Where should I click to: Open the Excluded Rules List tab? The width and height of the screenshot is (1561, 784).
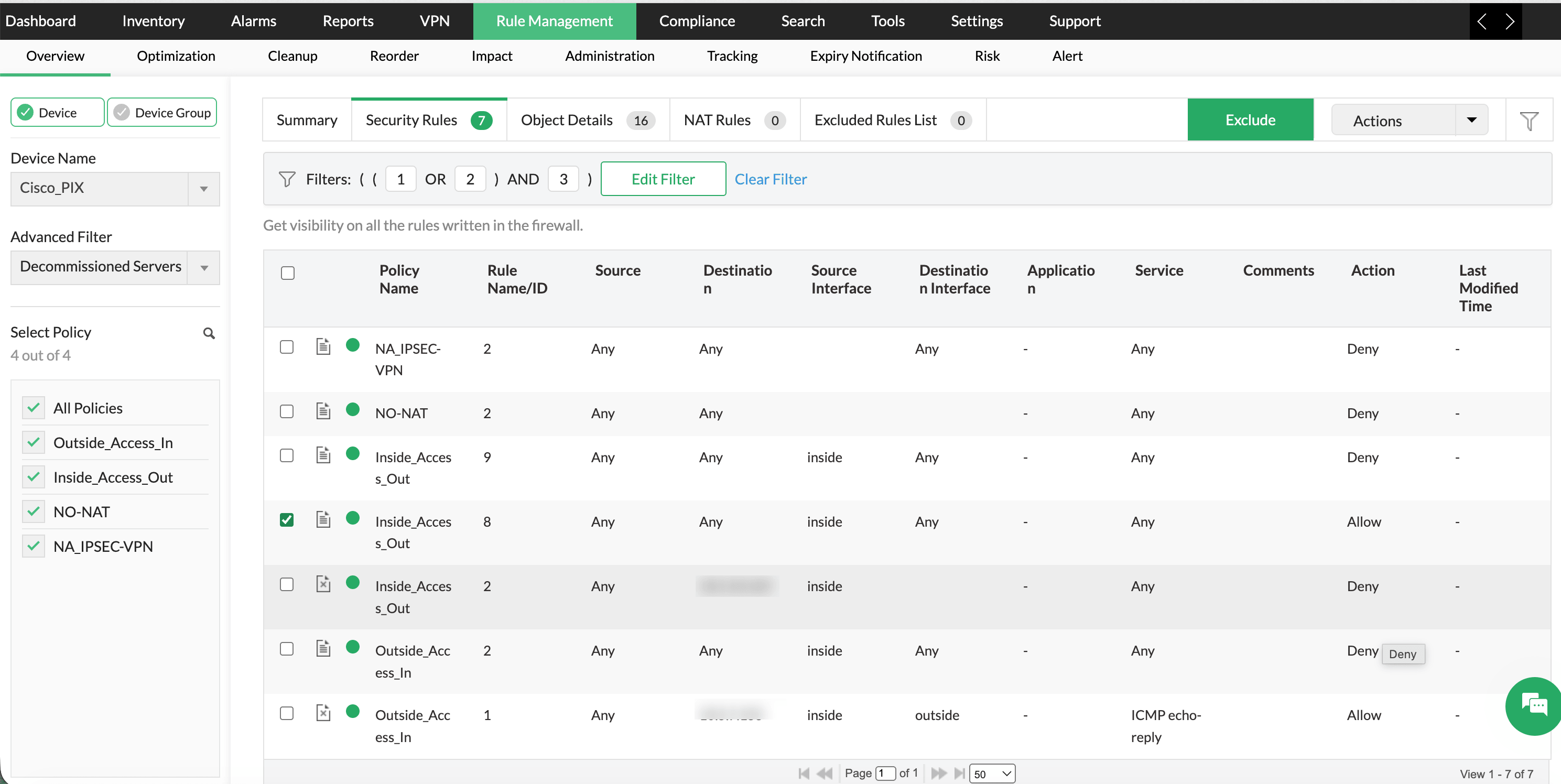click(x=893, y=120)
